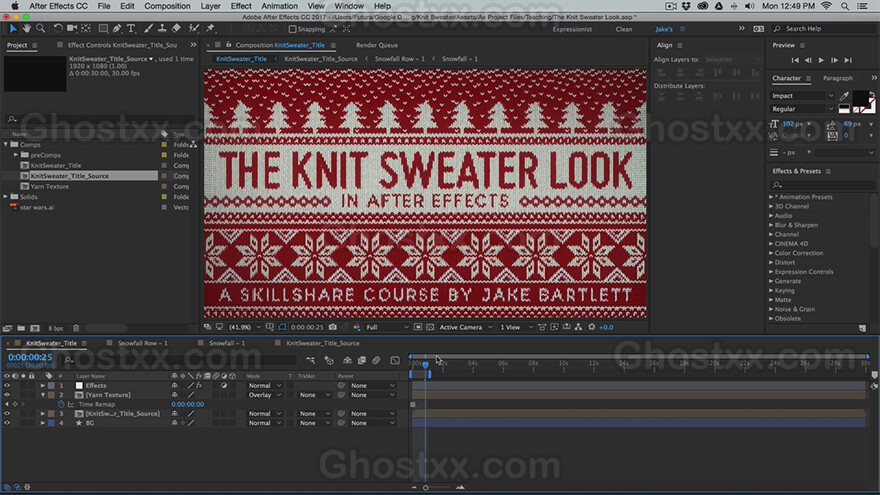Click the timeline zoom slider handle
The height and width of the screenshot is (495, 880).
tap(425, 488)
